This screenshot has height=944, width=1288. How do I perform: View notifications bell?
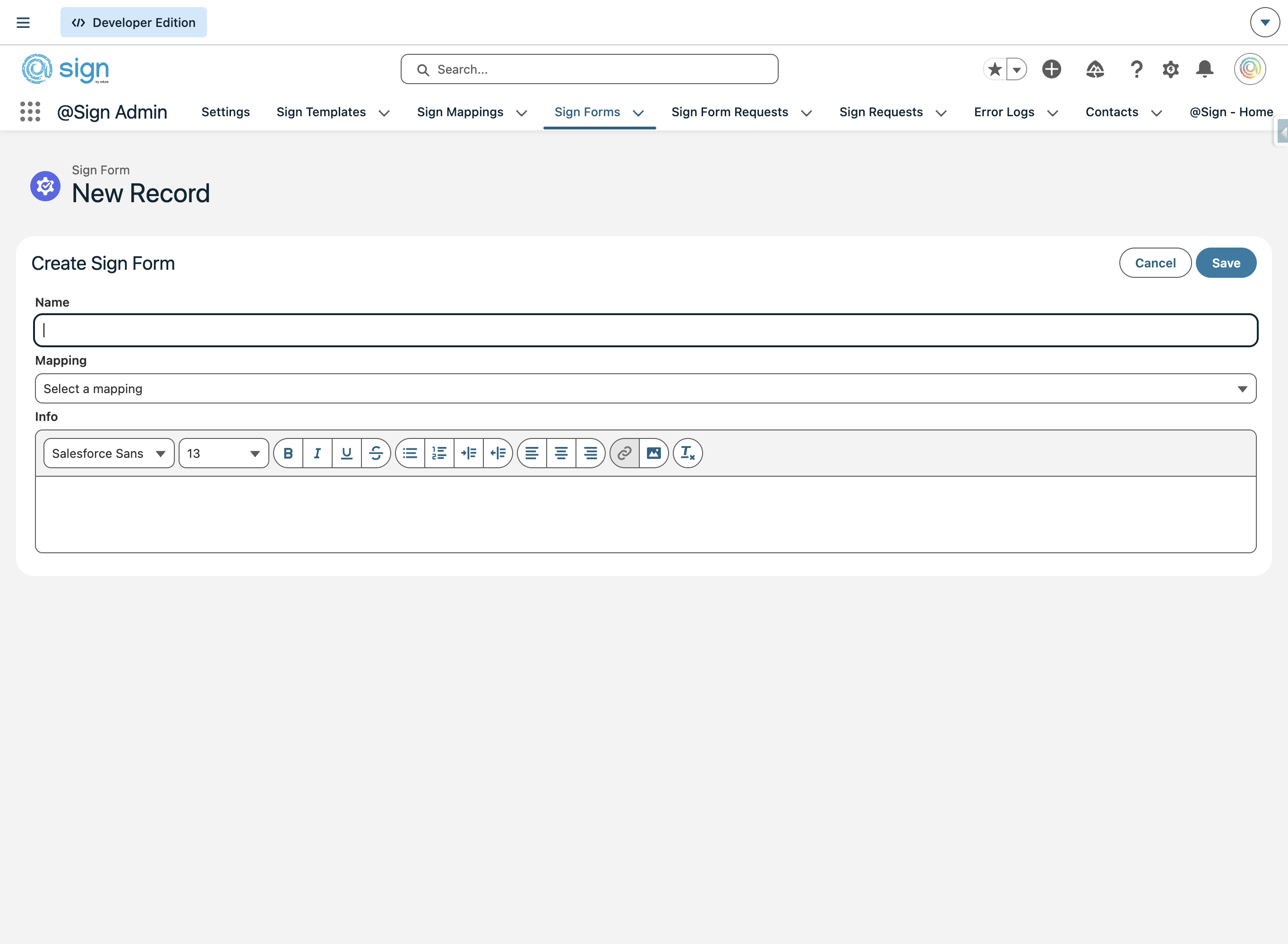[x=1204, y=69]
